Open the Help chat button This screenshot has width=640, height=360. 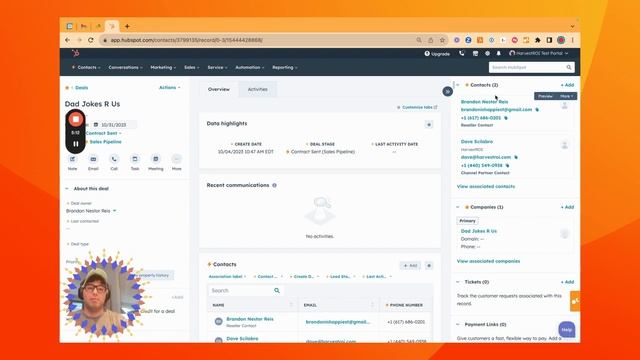coord(567,329)
